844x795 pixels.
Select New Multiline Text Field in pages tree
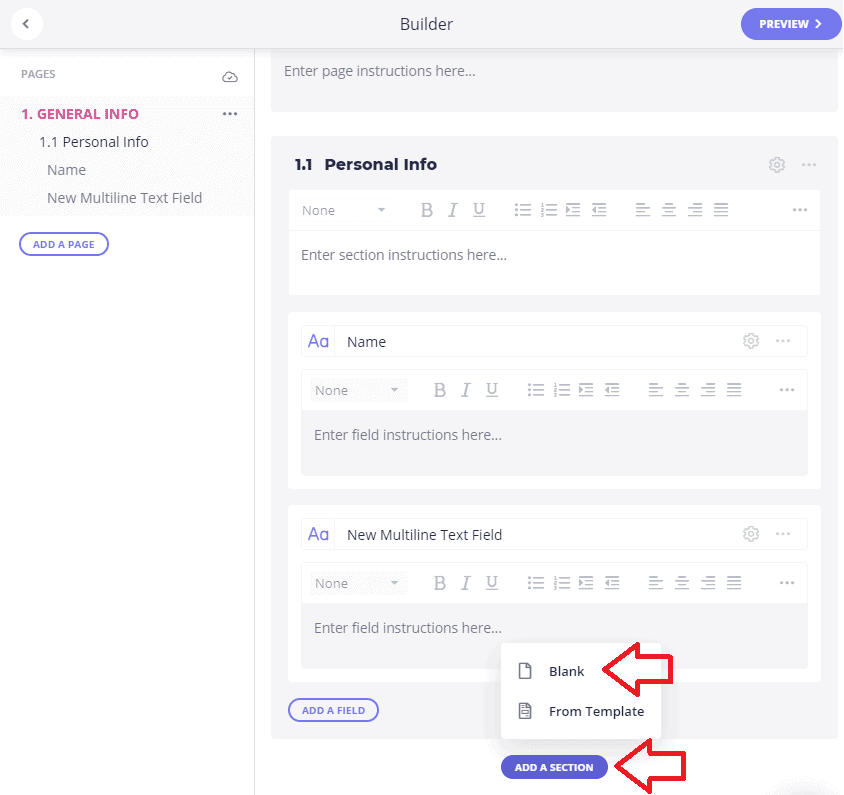click(124, 198)
